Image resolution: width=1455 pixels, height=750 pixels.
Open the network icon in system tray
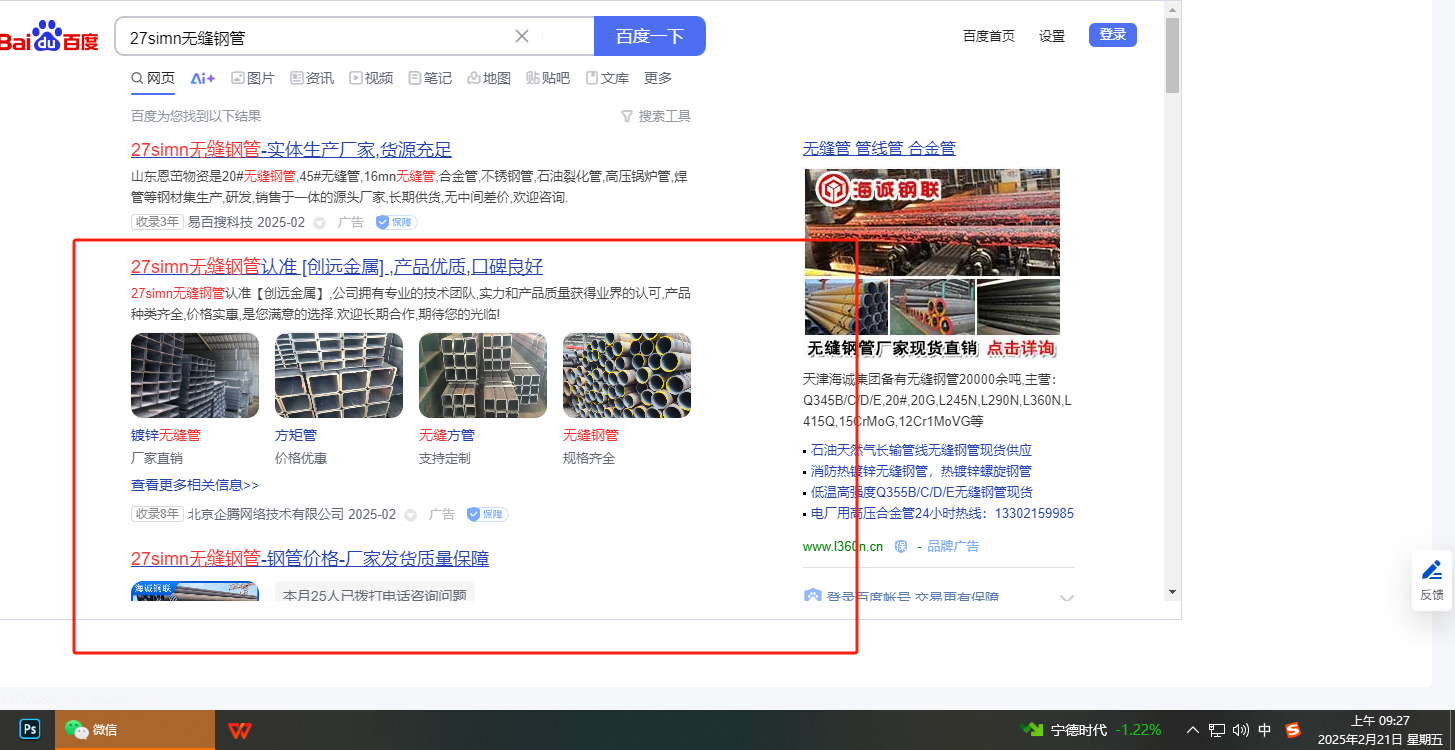[x=1217, y=730]
